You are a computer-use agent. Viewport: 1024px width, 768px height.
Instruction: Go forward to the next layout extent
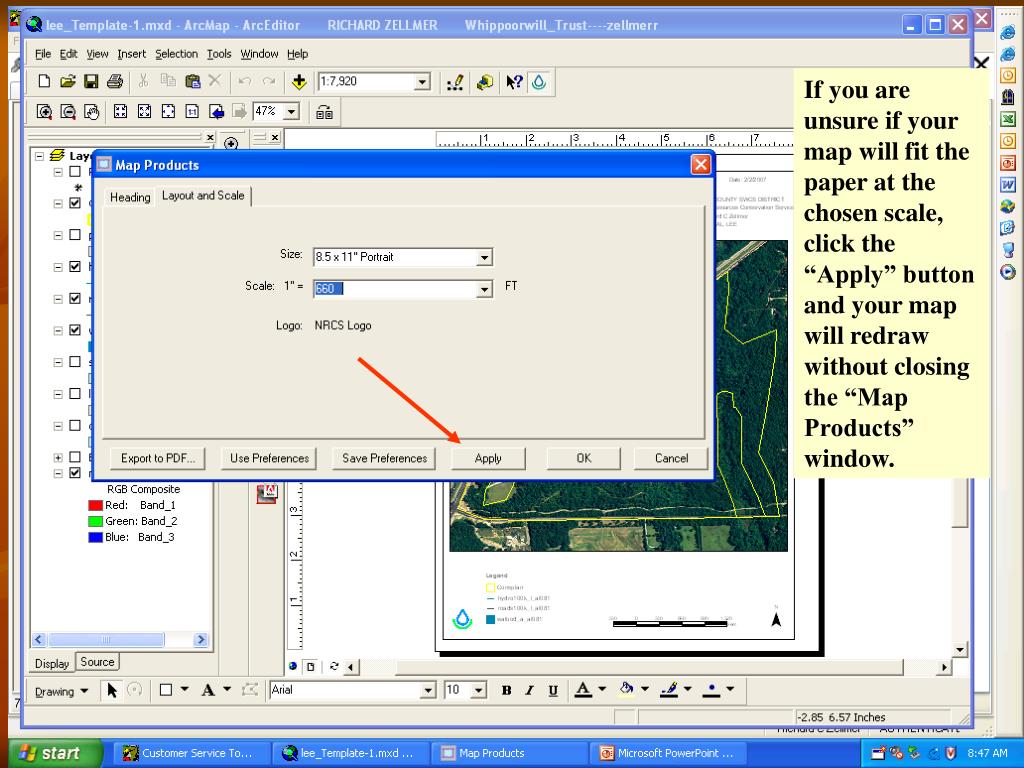(x=239, y=112)
